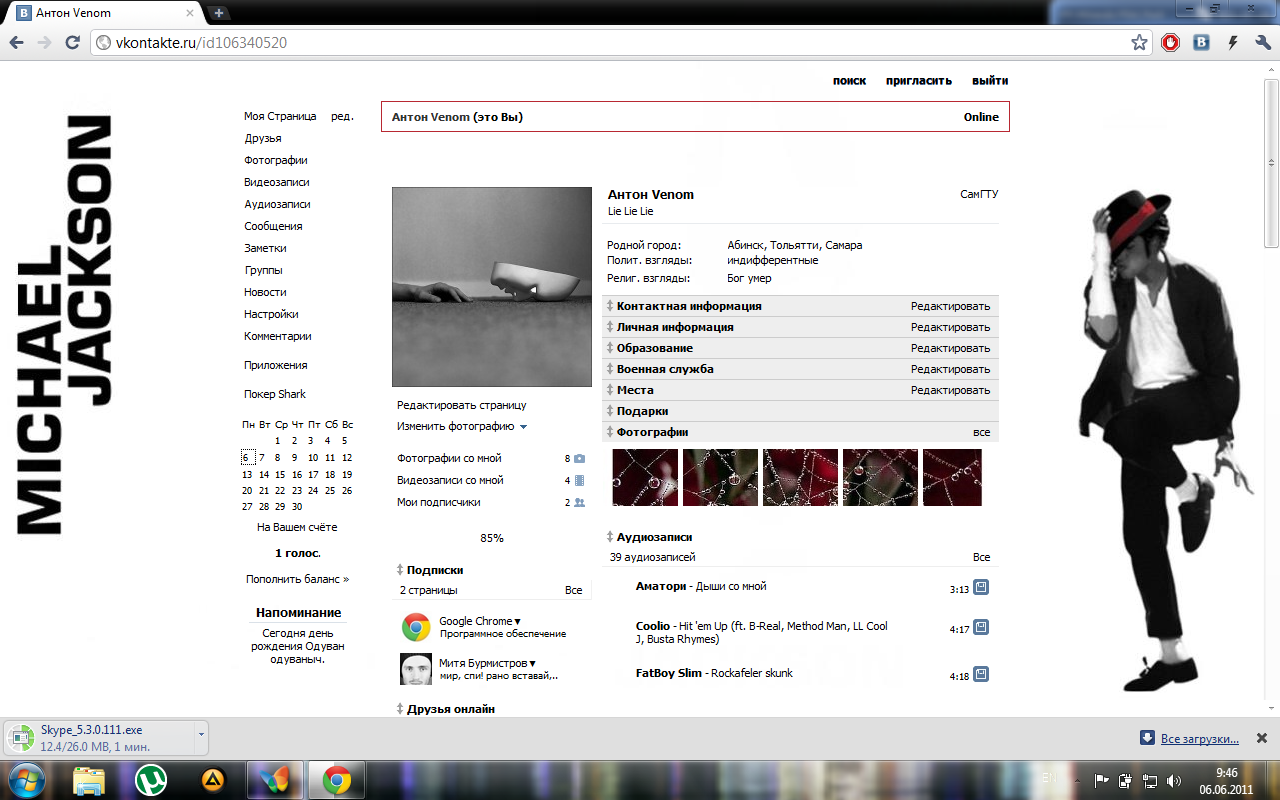Click СамГТУ university link
1280x800 pixels.
(x=979, y=195)
